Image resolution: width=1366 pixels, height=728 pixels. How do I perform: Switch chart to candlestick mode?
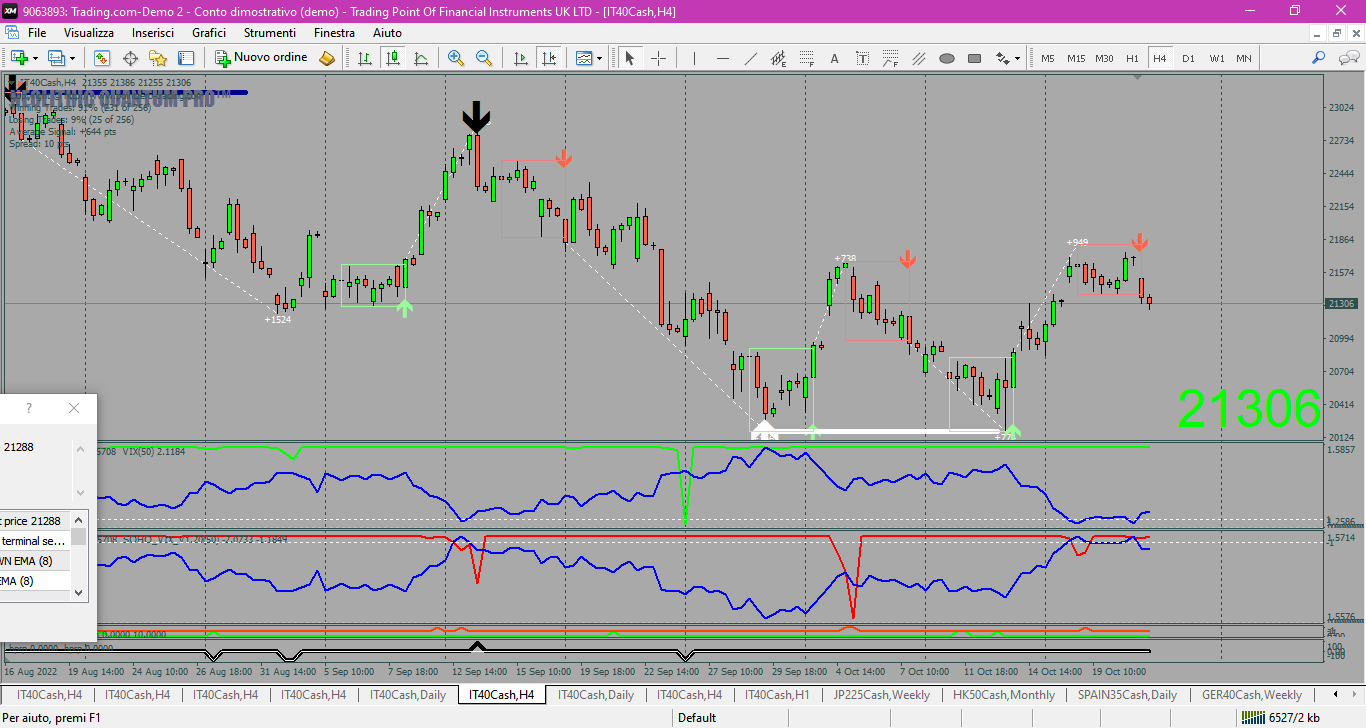pos(393,58)
